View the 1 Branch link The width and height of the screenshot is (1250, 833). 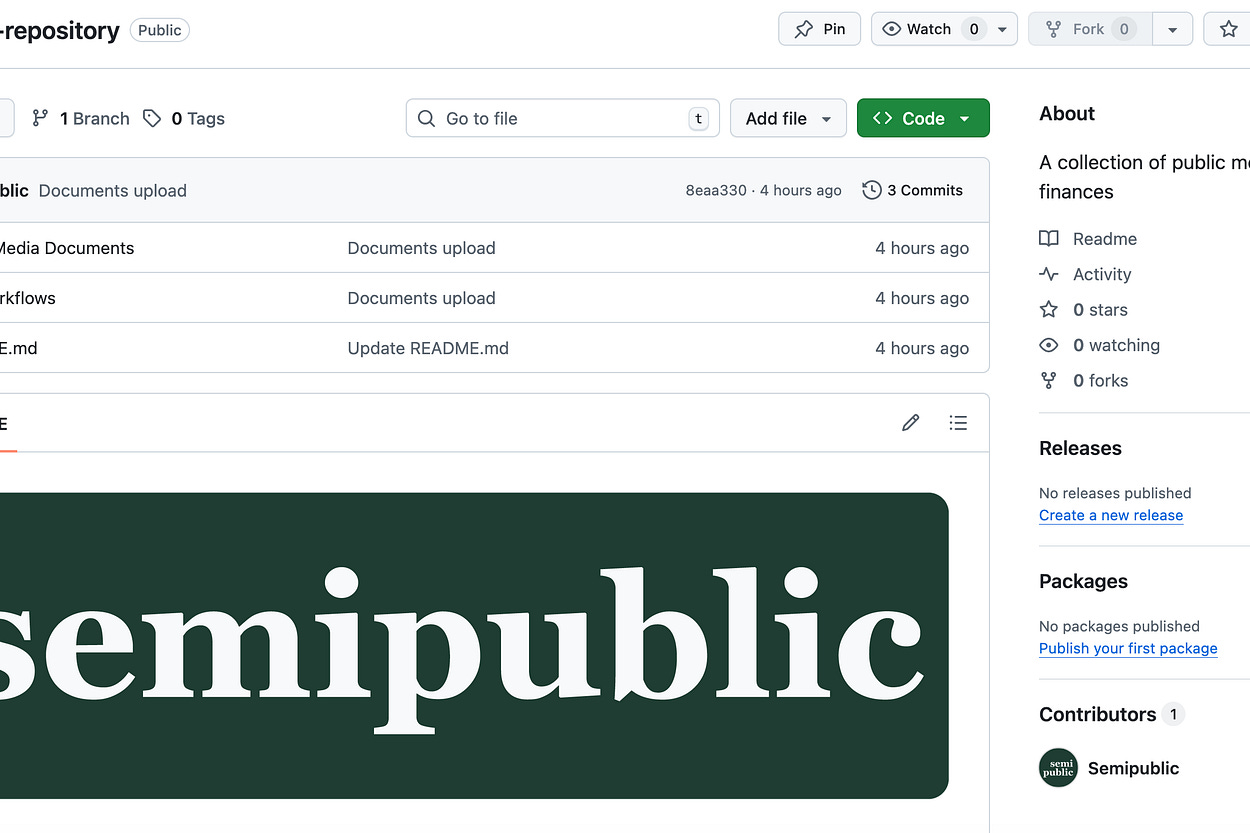[81, 118]
